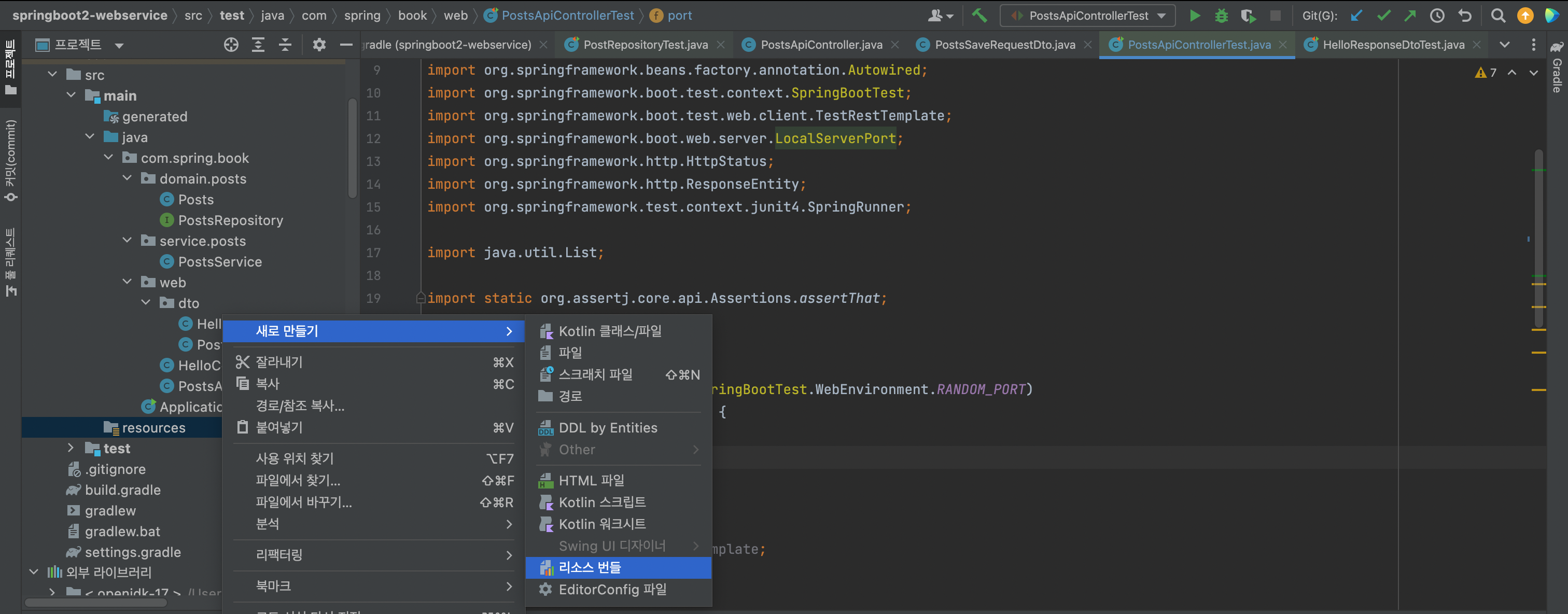
Task: Hide the project panel minus icon
Action: point(346,45)
